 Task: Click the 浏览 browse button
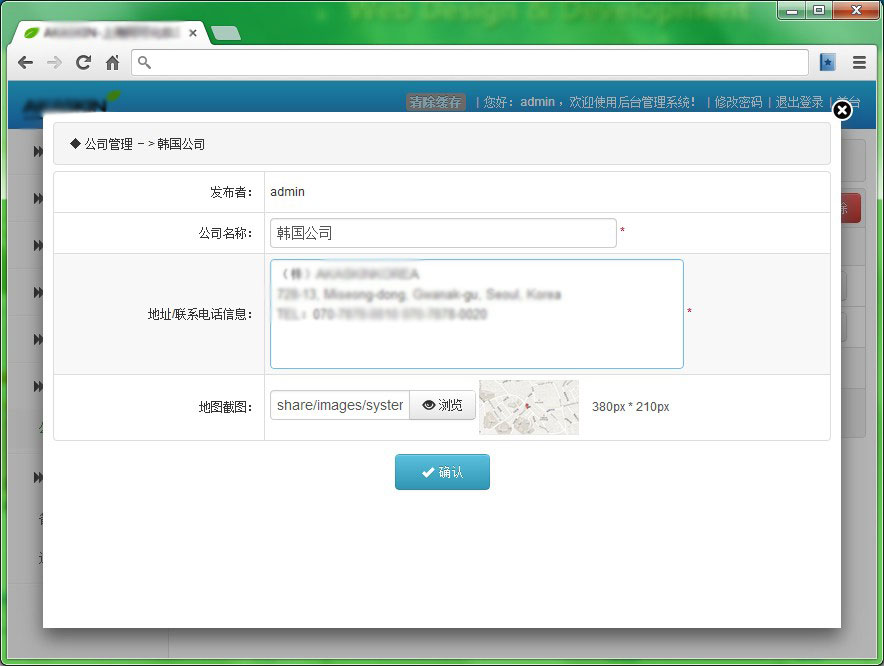coord(443,405)
